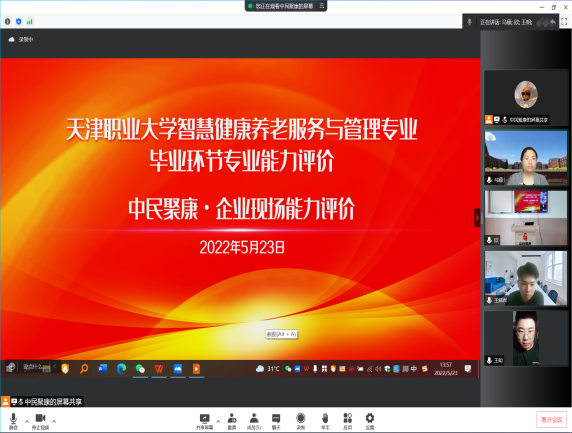Stop video using the 停止视频 camera button
Image resolution: width=572 pixels, height=433 pixels.
40,421
